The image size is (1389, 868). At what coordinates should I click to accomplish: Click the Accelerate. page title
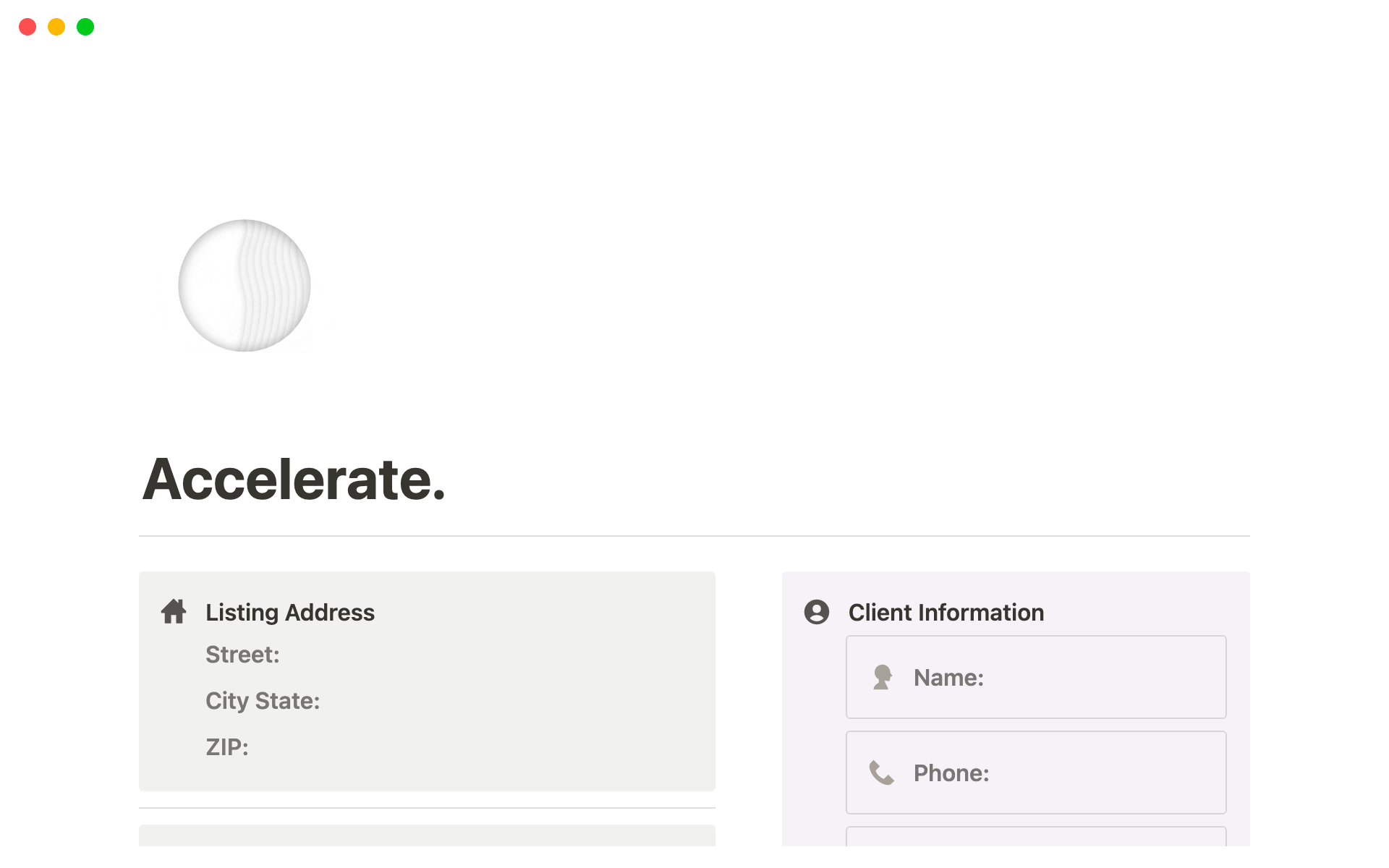point(294,479)
